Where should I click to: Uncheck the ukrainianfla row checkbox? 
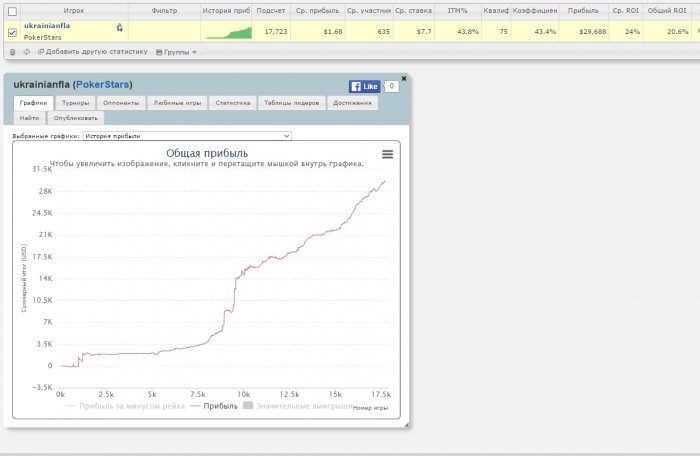[12, 33]
